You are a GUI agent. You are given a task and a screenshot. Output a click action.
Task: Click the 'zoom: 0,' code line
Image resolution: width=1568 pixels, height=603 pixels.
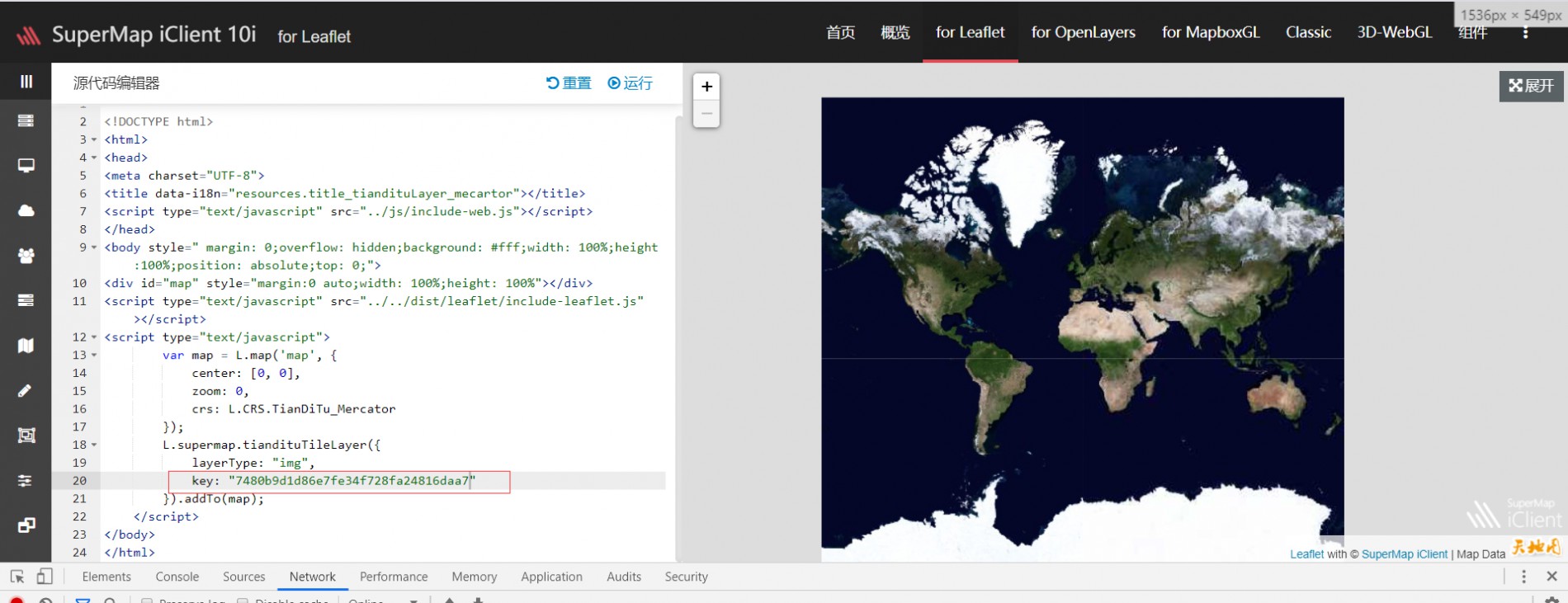click(x=220, y=391)
